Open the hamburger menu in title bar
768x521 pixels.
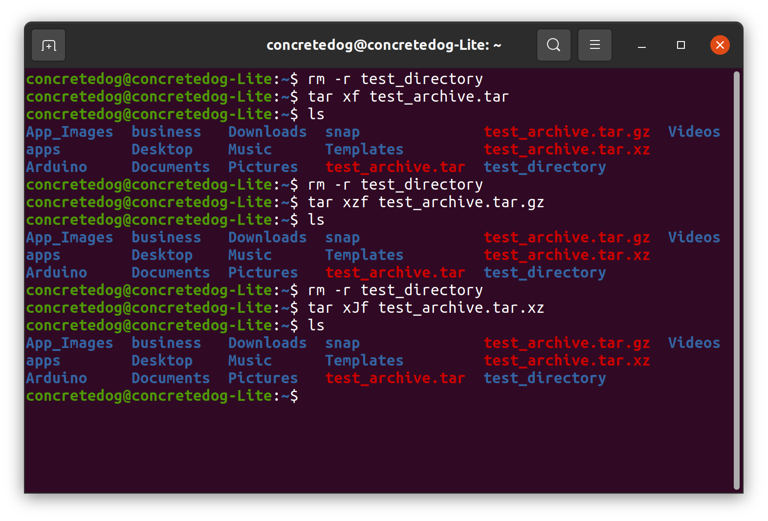[x=594, y=45]
